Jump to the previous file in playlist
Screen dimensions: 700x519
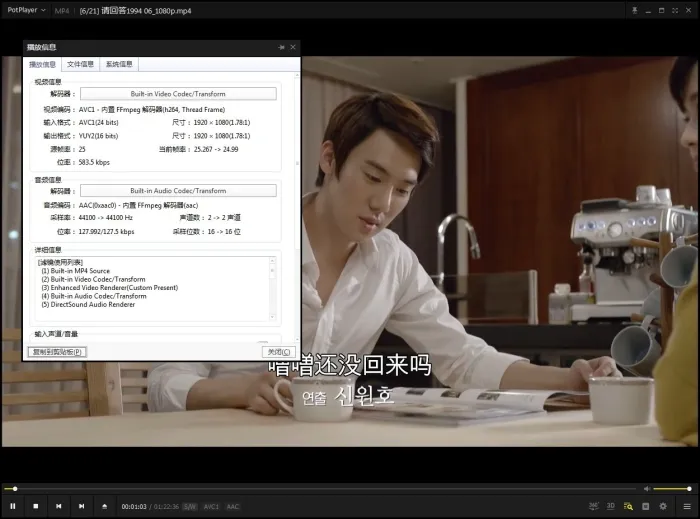58,506
